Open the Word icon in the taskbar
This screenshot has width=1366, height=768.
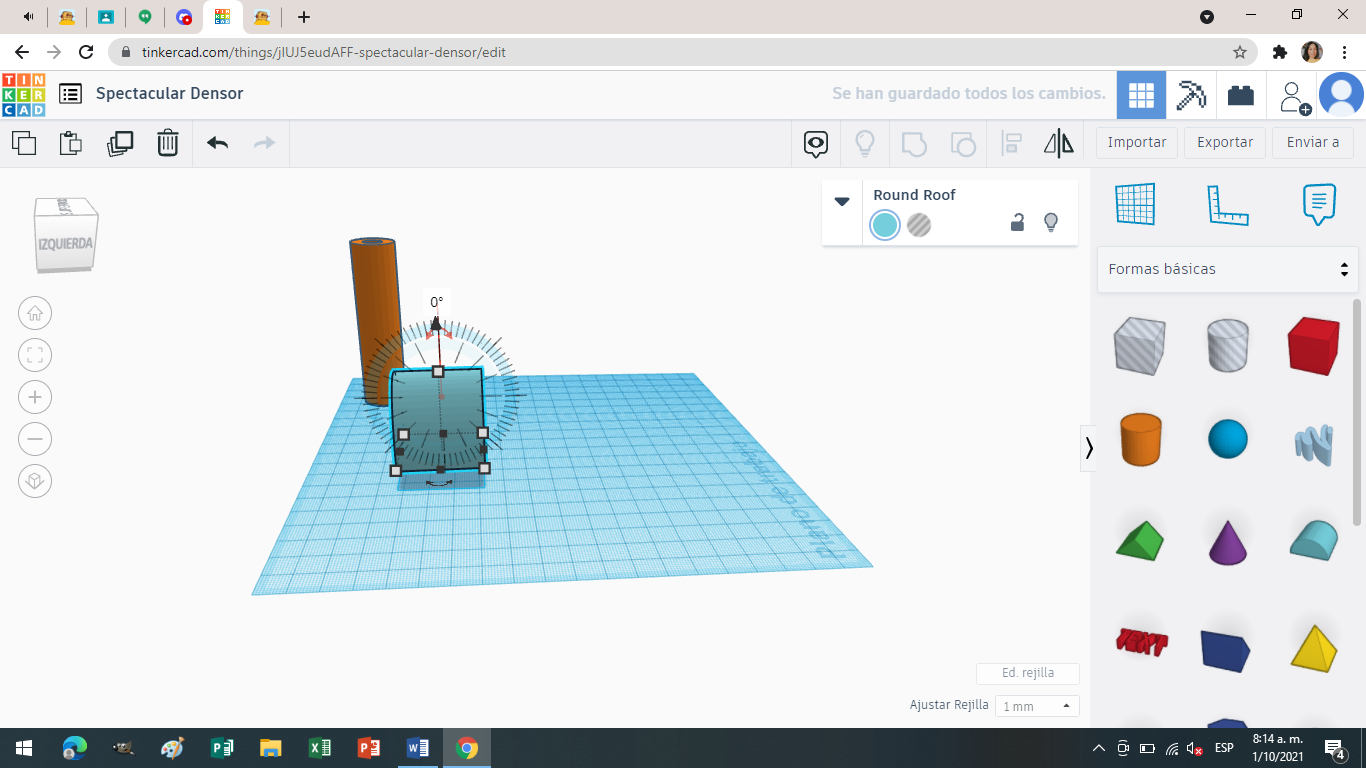pos(418,747)
